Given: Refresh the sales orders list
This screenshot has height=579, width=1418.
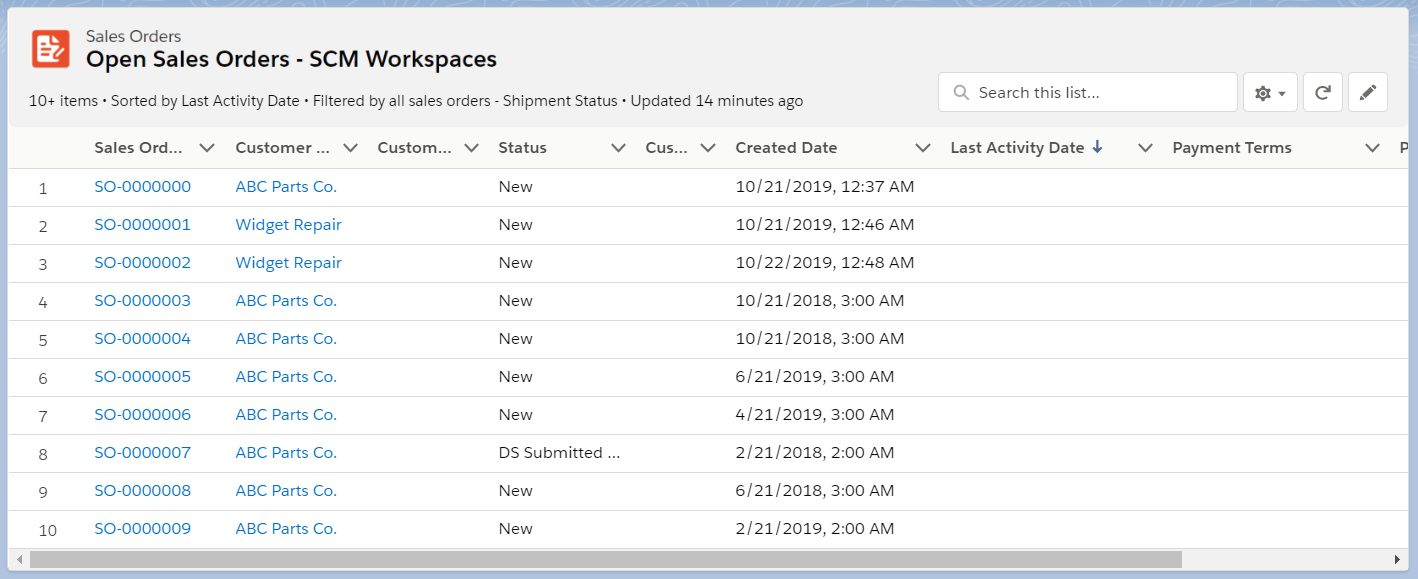Looking at the screenshot, I should tap(1322, 91).
